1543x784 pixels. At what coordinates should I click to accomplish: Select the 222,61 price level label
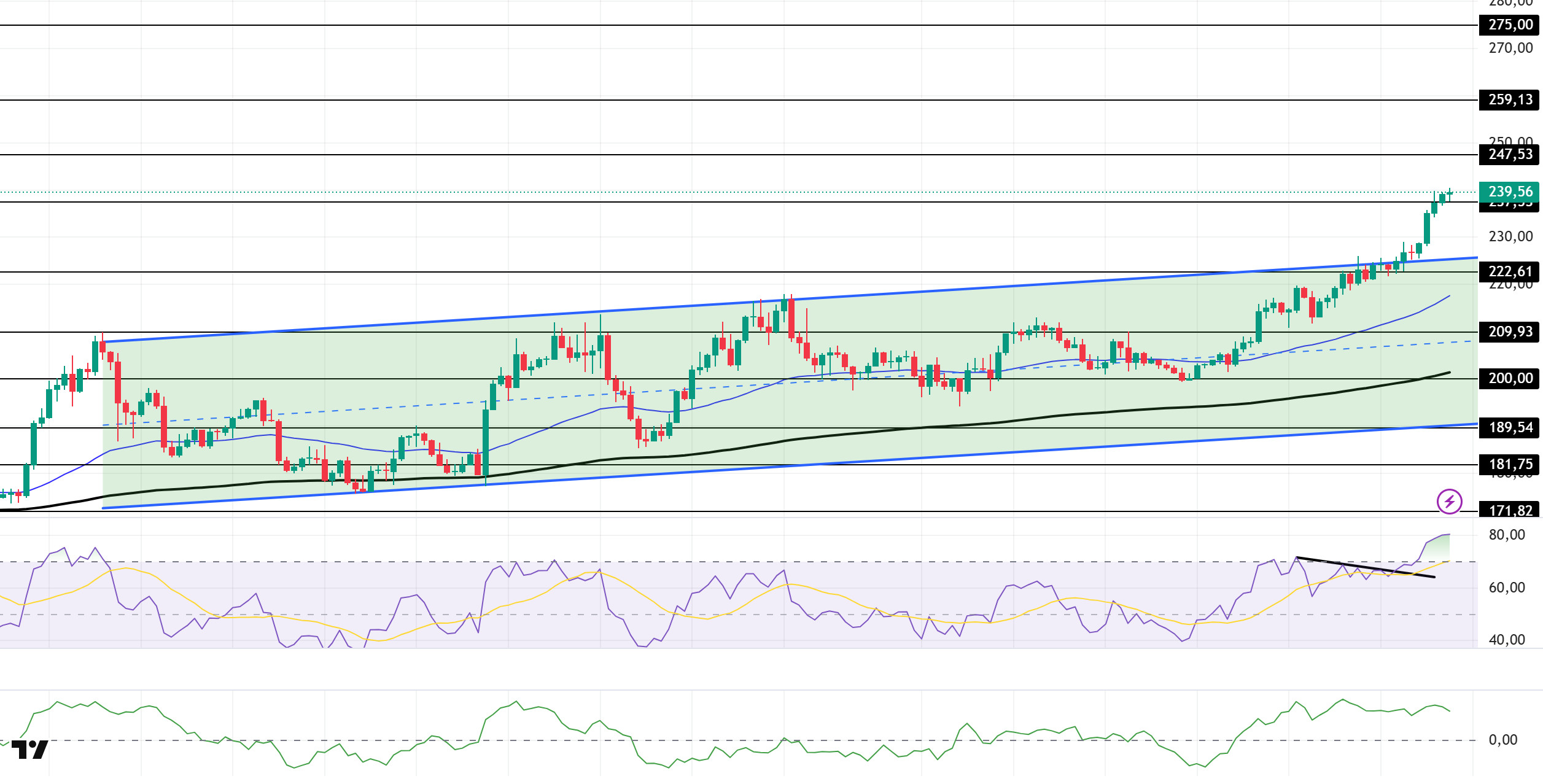point(1510,272)
